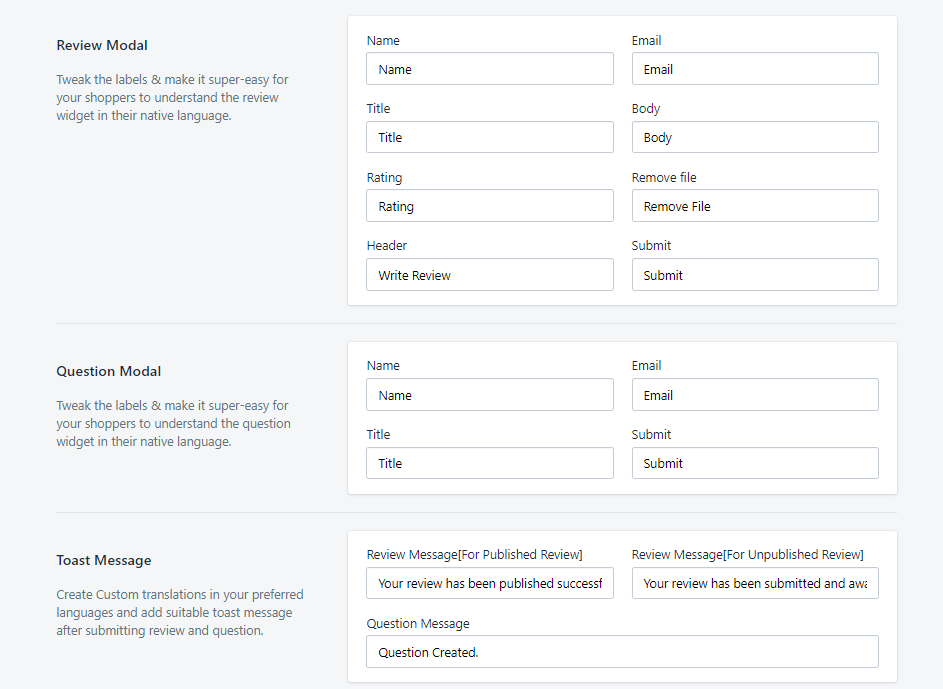This screenshot has height=689, width=943.
Task: Click the Body input field
Action: click(x=755, y=137)
